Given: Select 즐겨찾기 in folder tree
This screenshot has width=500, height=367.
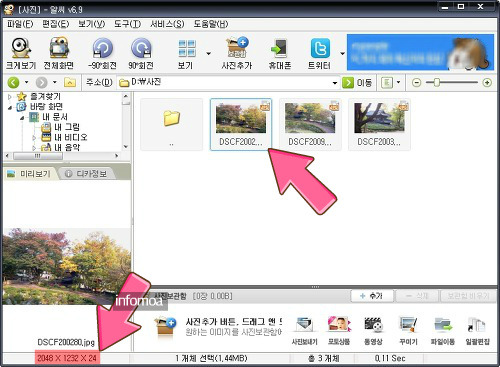Looking at the screenshot, I should (x=45, y=97).
